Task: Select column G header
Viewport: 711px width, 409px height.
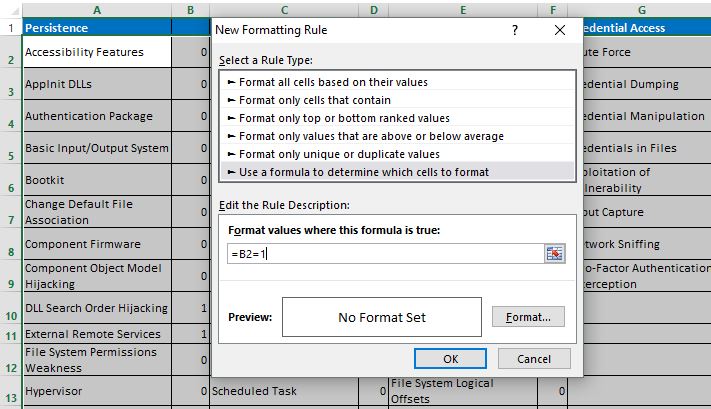Action: tap(639, 9)
